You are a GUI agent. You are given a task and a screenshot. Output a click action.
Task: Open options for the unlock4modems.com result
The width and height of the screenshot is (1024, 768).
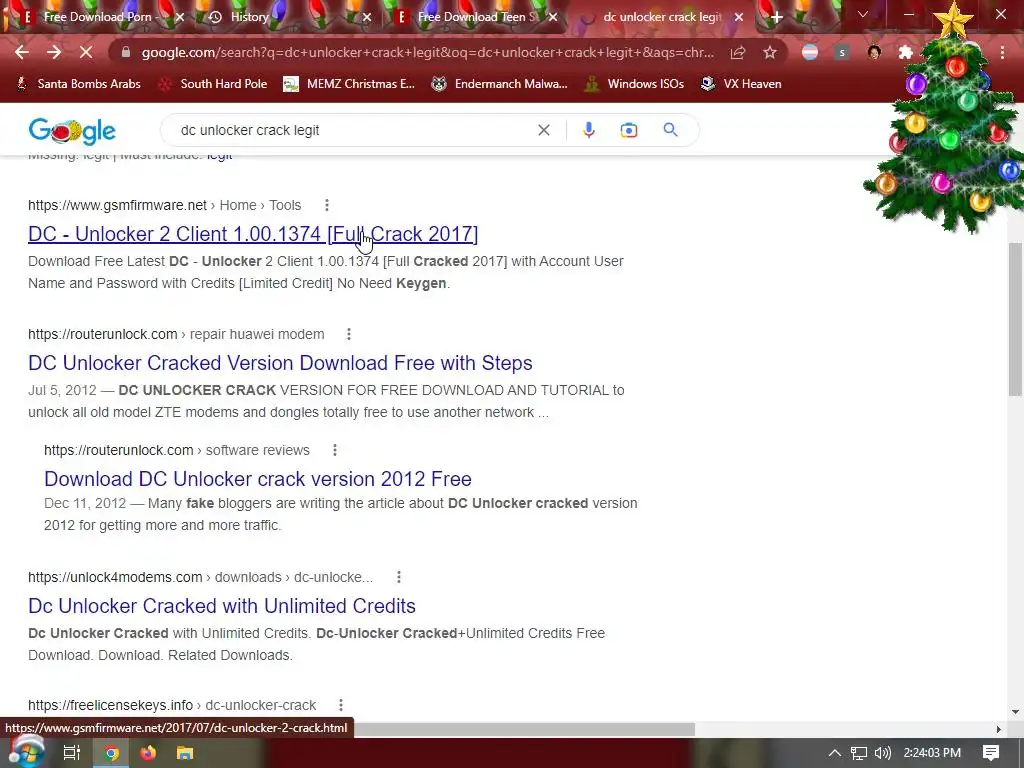point(398,577)
